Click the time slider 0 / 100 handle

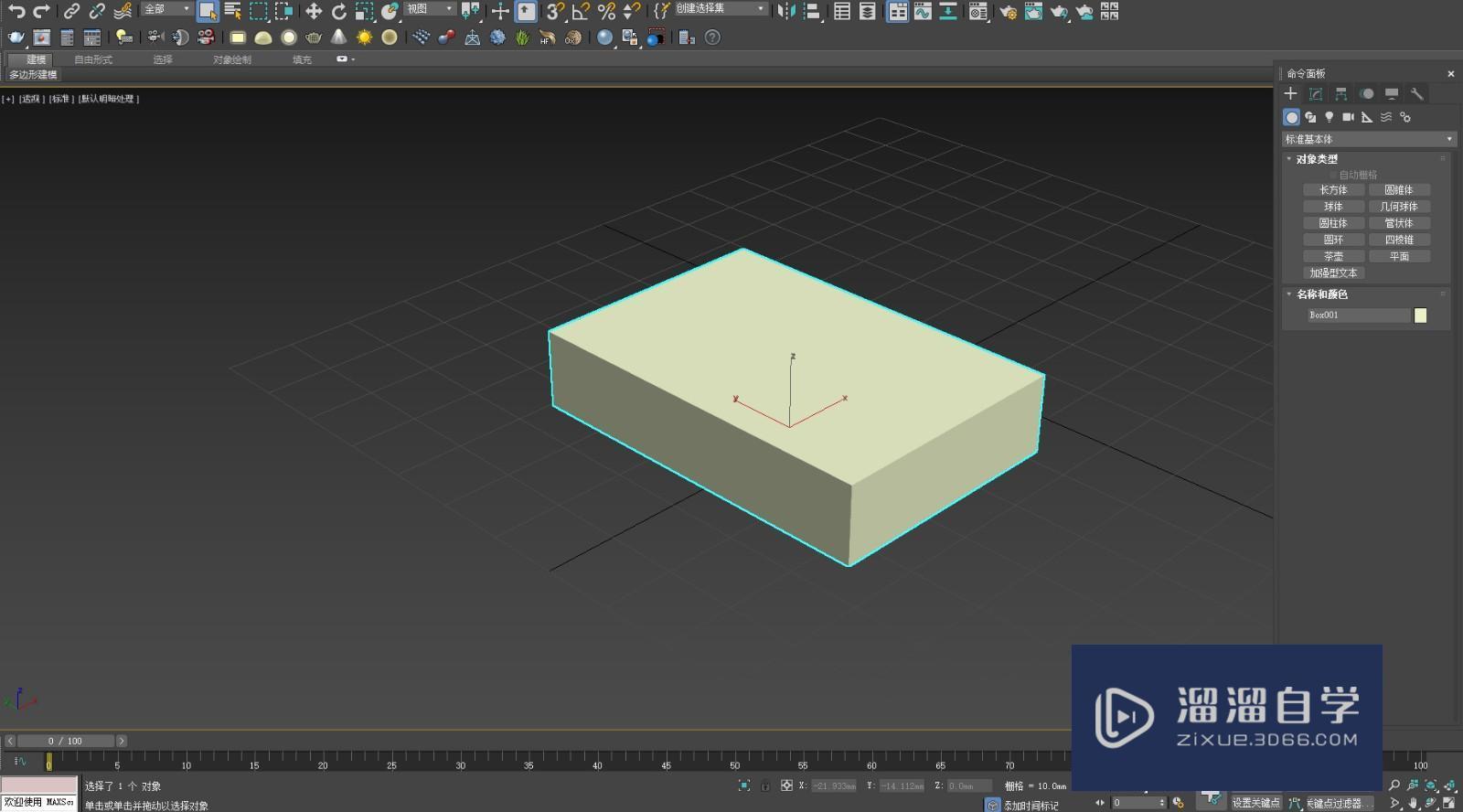[66, 741]
